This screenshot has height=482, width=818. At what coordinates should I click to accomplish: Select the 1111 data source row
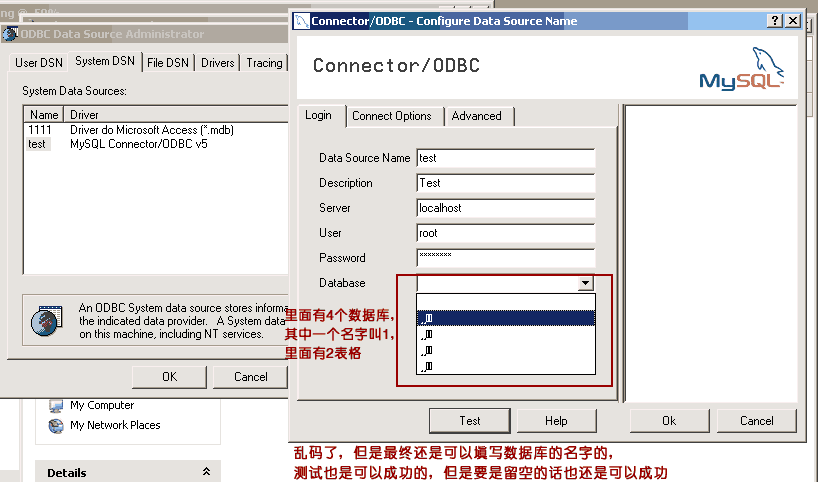point(156,130)
